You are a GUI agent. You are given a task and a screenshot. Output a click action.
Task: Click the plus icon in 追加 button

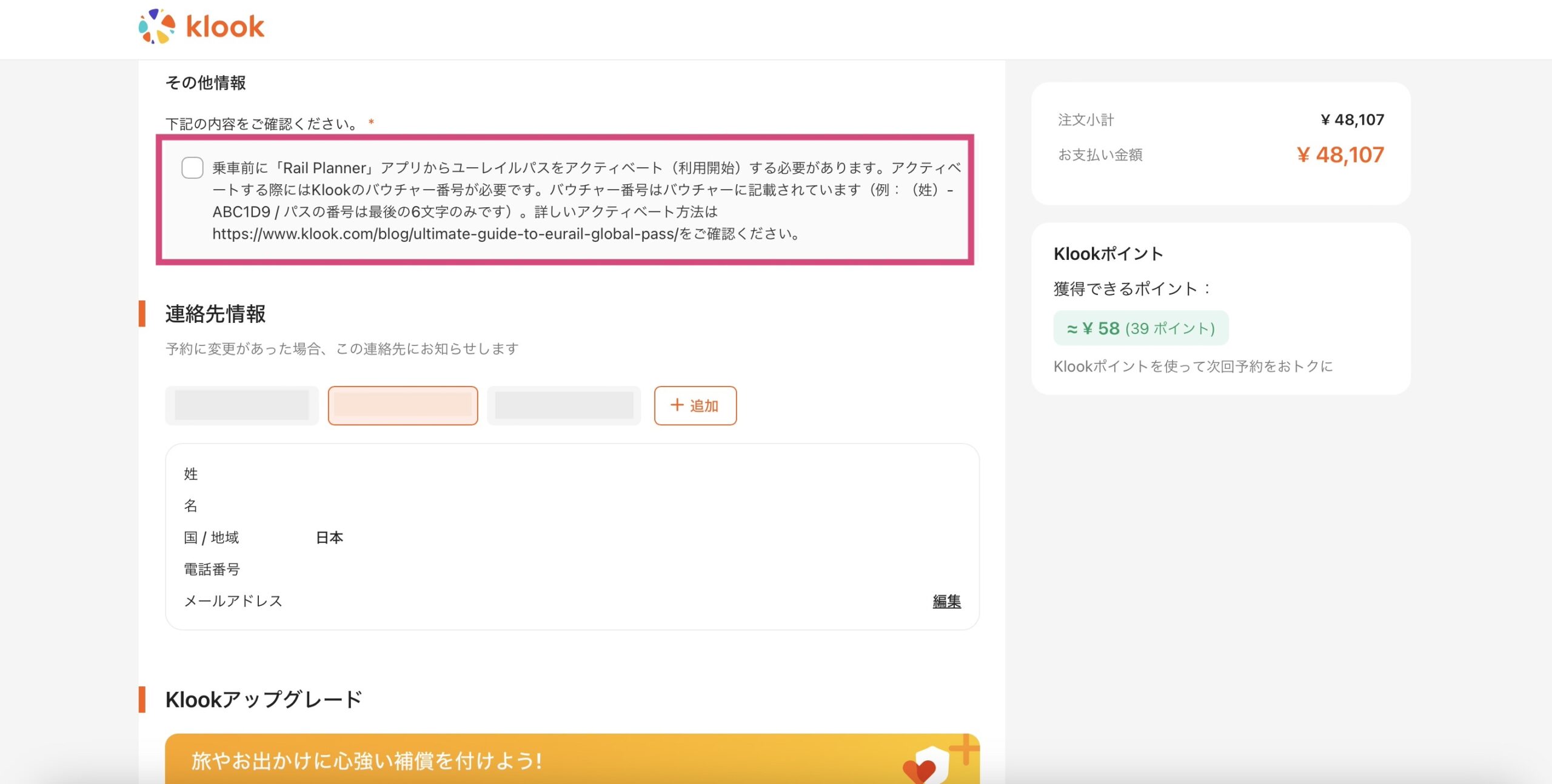(677, 405)
